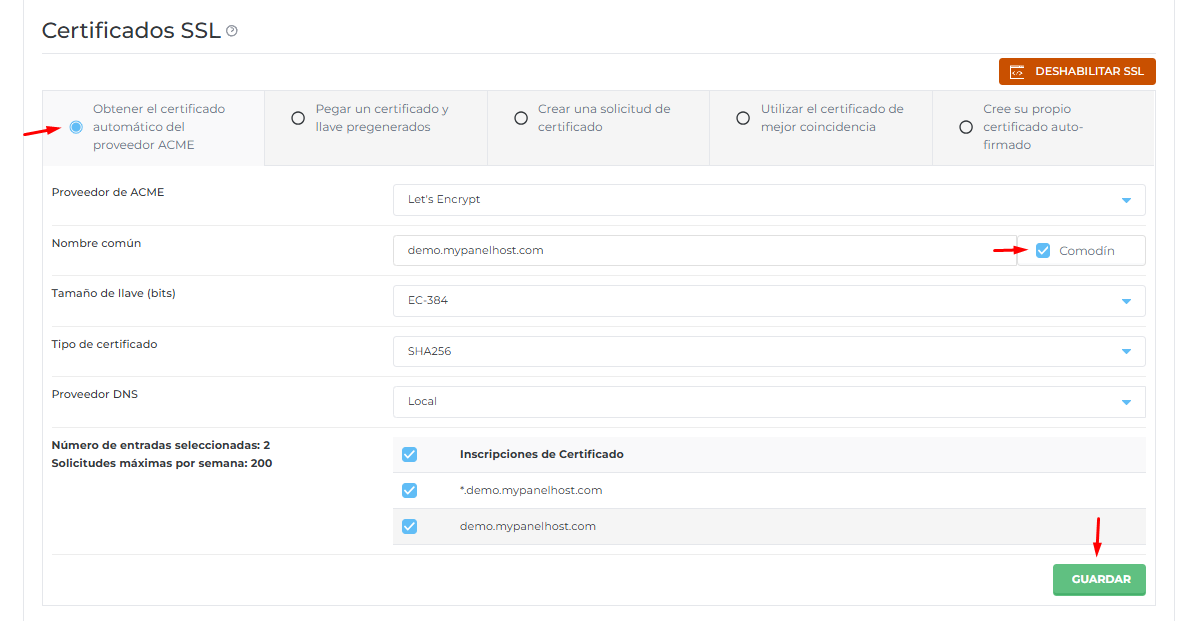Choose 'Crear una solicitud de certificado' option

click(x=521, y=118)
